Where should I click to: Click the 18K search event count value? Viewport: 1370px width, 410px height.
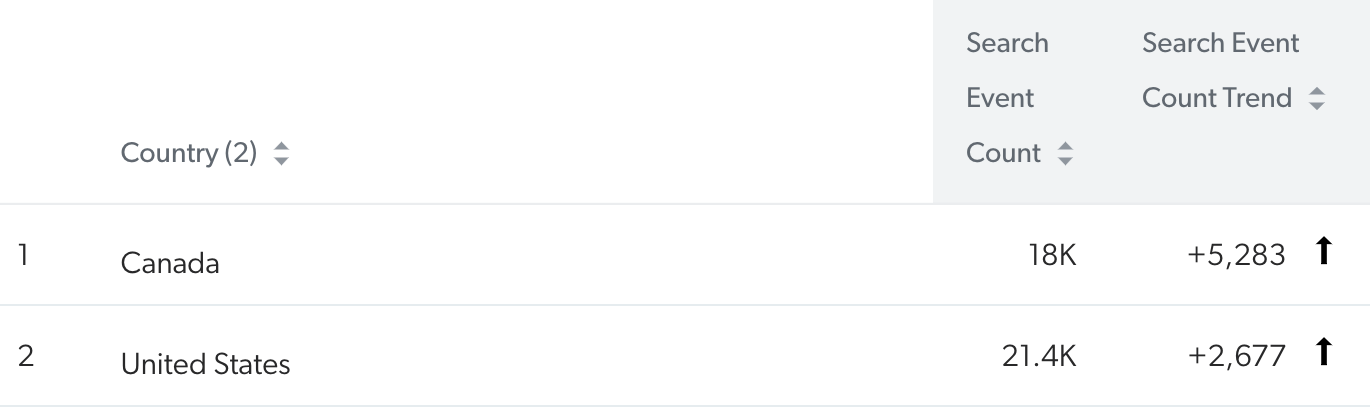coord(1053,255)
